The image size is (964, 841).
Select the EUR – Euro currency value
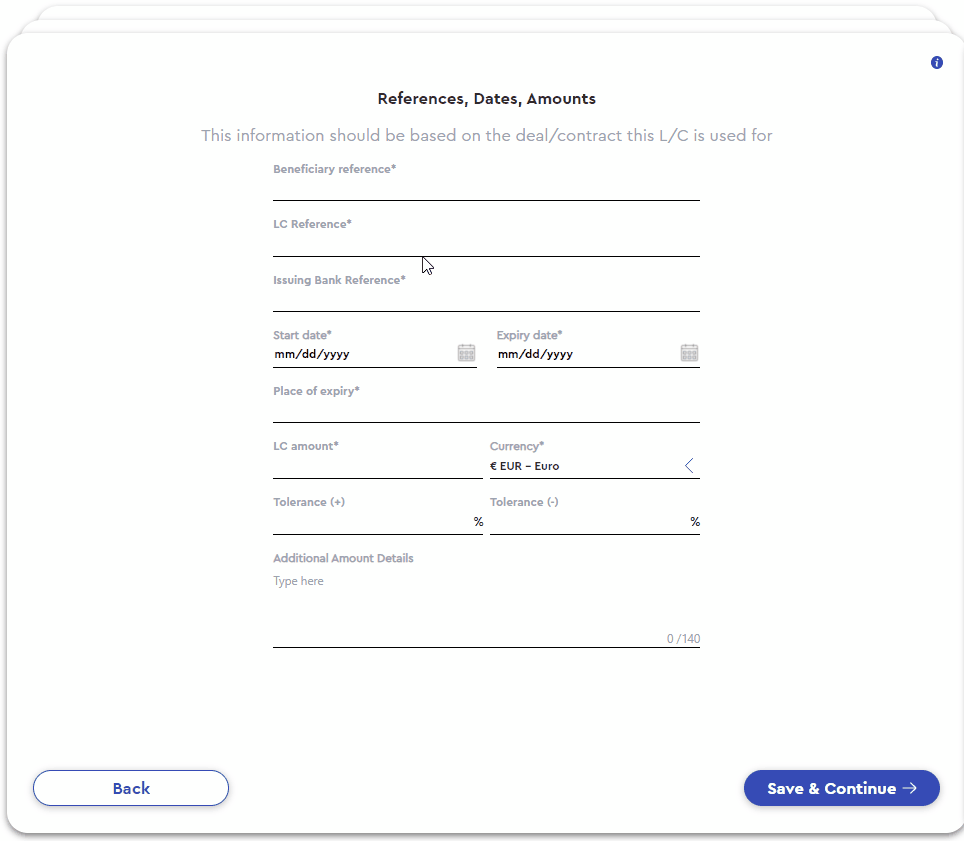[525, 466]
